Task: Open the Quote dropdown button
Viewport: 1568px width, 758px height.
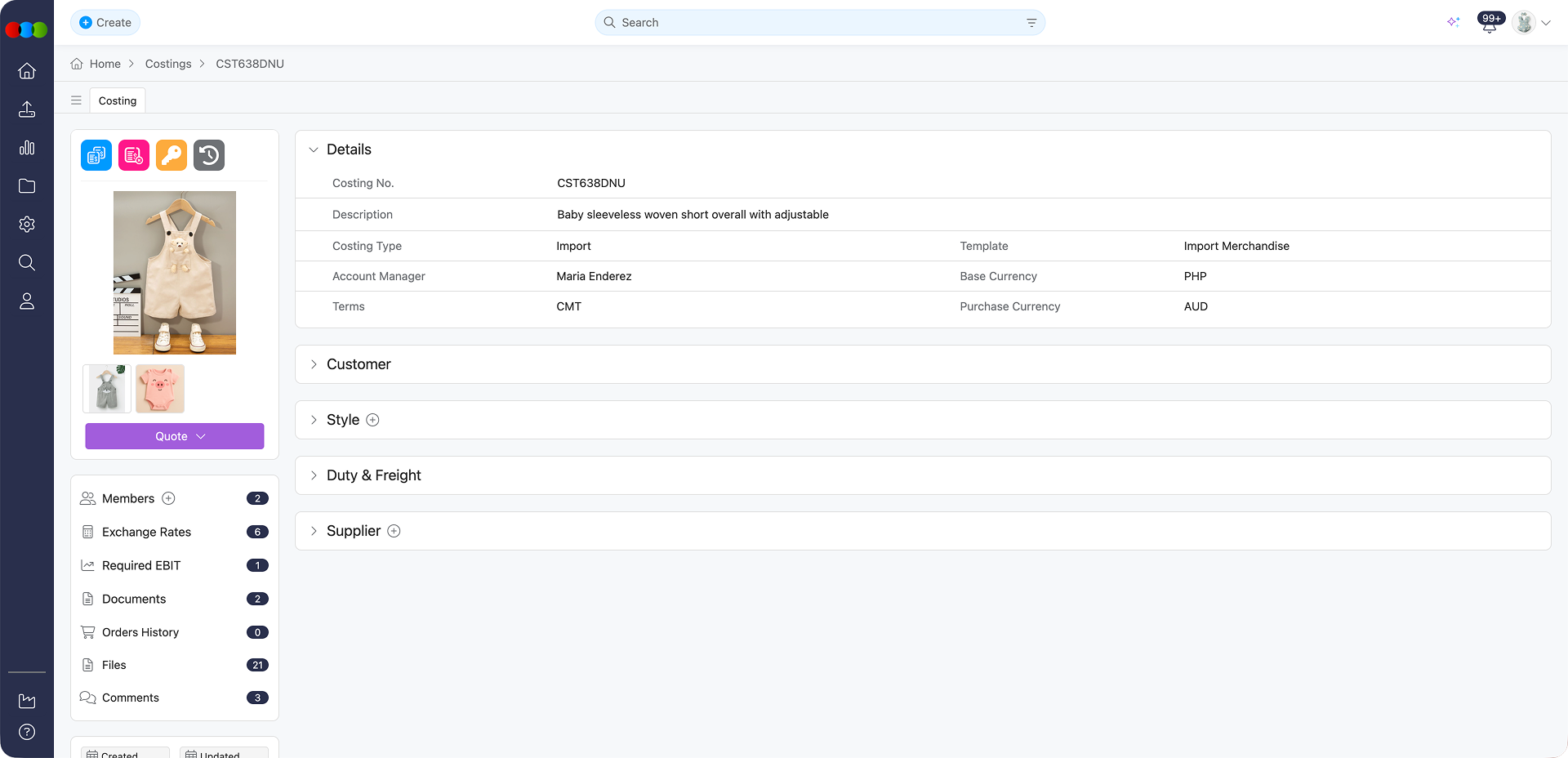Action: (174, 436)
